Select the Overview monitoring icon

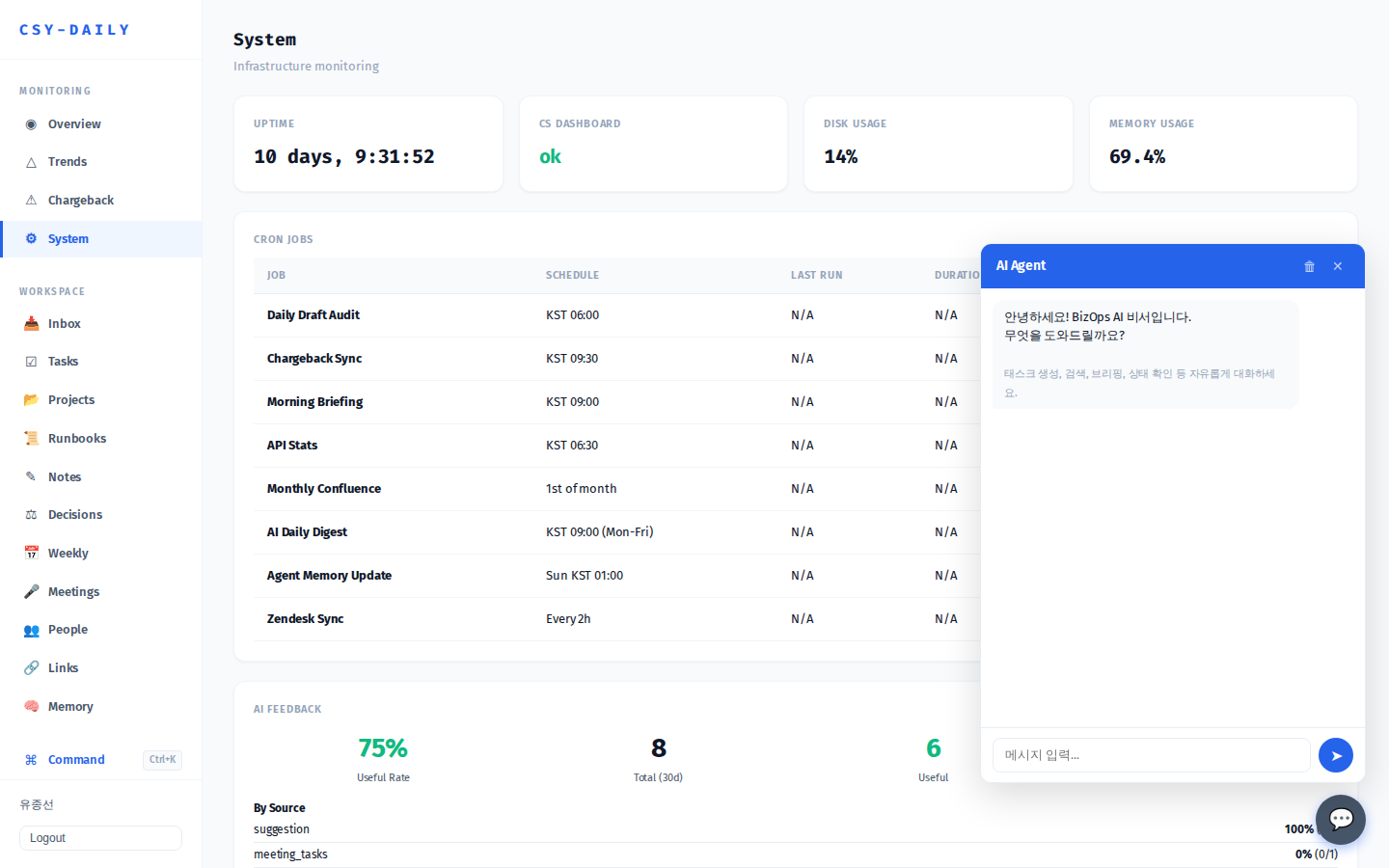30,123
